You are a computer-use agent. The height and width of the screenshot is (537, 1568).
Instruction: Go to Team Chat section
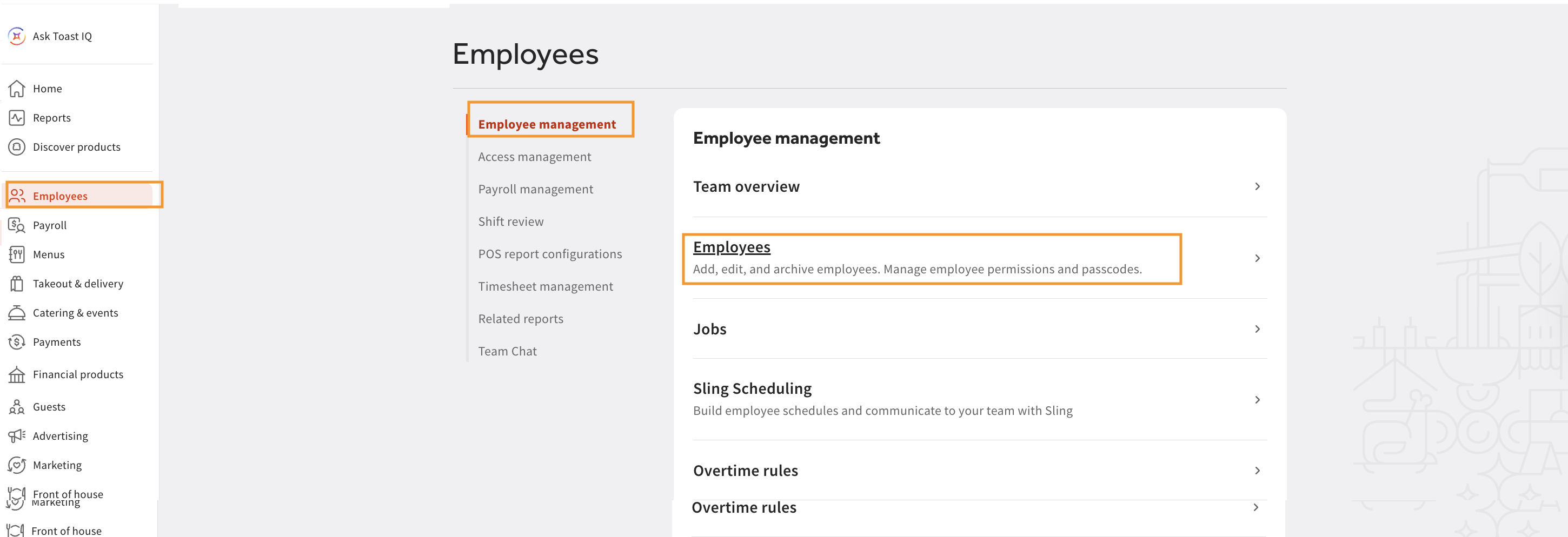(507, 352)
